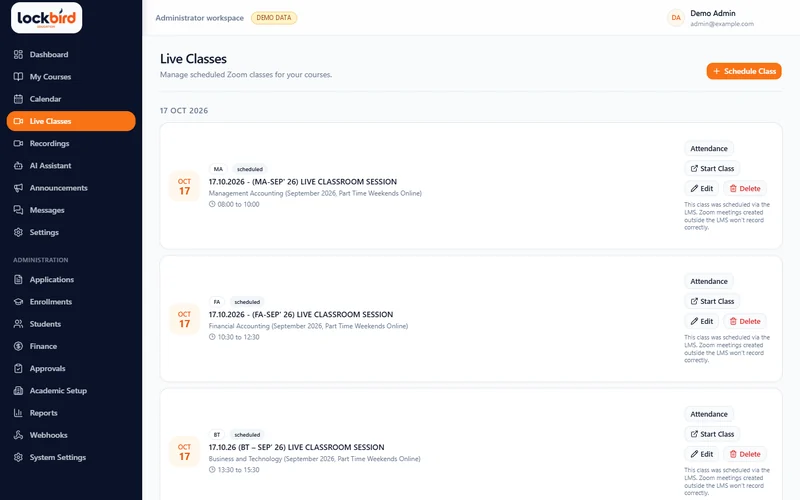This screenshot has height=500, width=800.
Task: Open the Reports page
Action: [x=71, y=413]
